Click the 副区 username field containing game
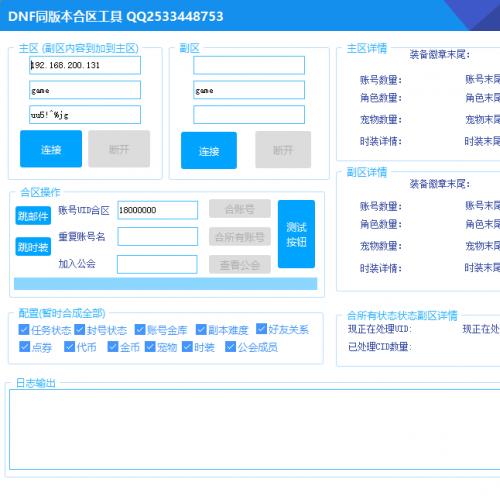The image size is (500, 500). point(249,90)
